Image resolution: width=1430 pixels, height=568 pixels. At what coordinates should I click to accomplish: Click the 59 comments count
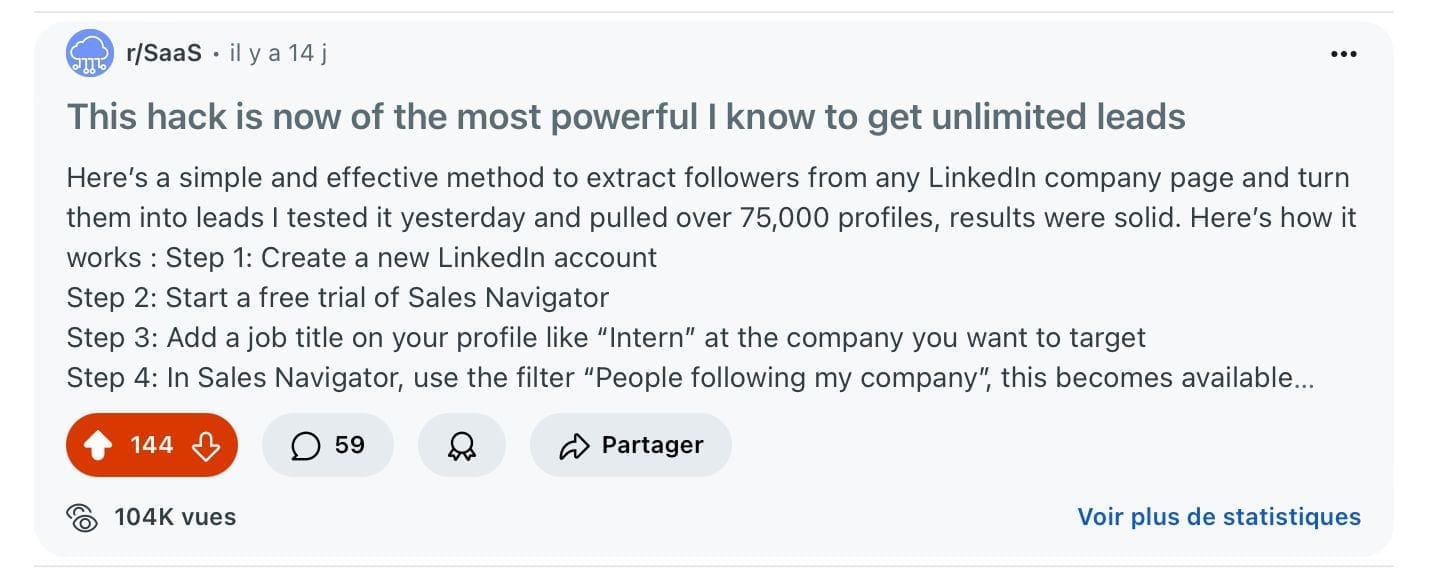coord(350,445)
